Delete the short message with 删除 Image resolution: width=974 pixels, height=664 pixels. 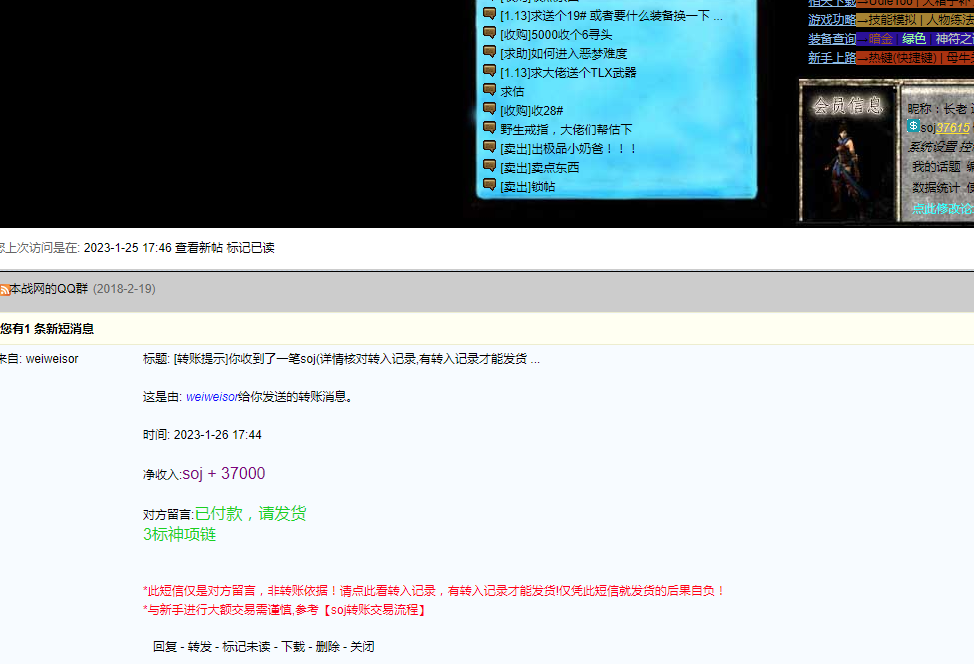[327, 647]
